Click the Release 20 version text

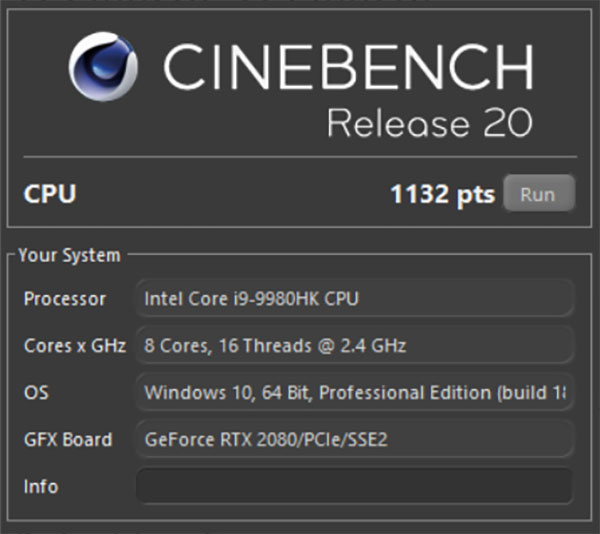pos(429,123)
